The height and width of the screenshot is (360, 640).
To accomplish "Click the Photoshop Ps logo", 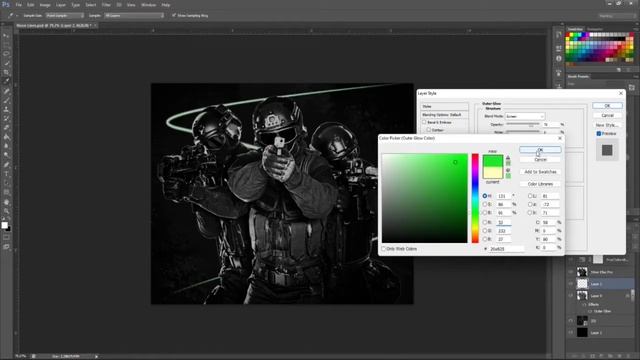I will click(x=5, y=4).
